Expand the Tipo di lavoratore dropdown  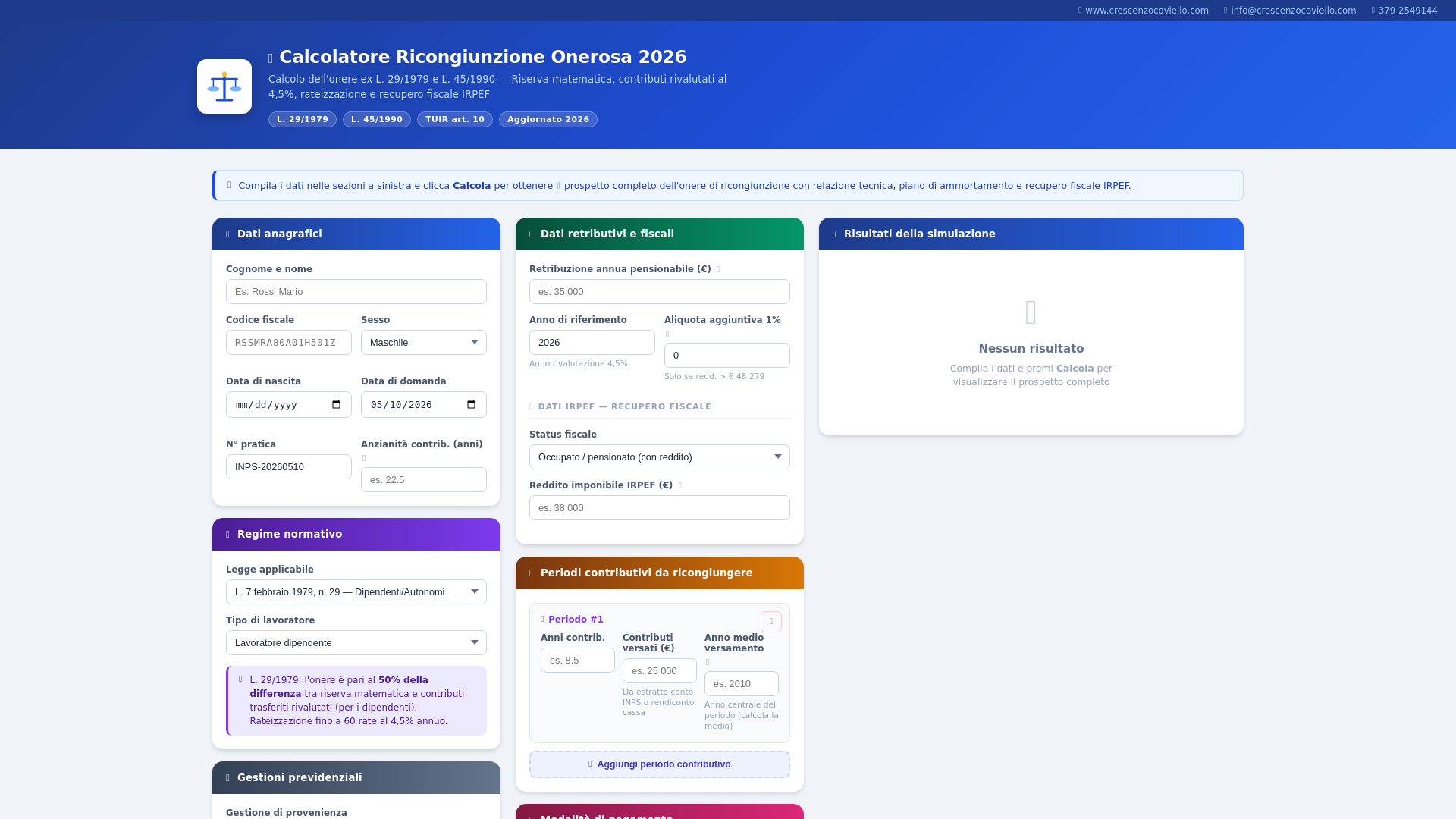(x=356, y=643)
